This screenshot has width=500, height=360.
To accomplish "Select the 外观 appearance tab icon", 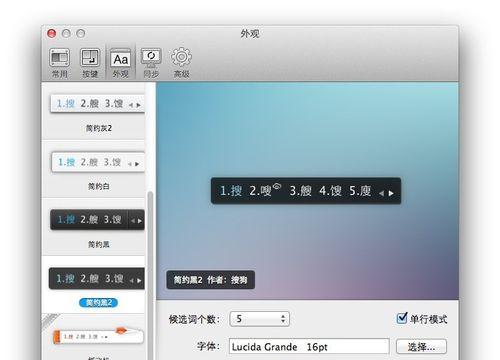I will pos(120,63).
